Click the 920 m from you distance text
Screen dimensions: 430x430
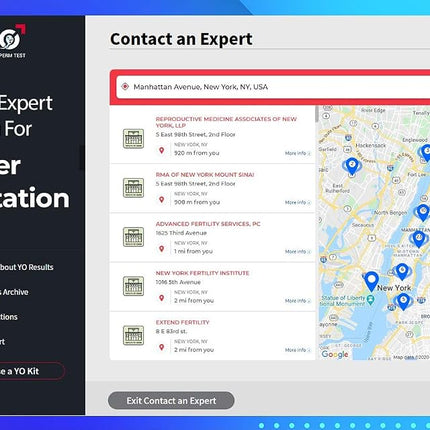[x=197, y=153]
